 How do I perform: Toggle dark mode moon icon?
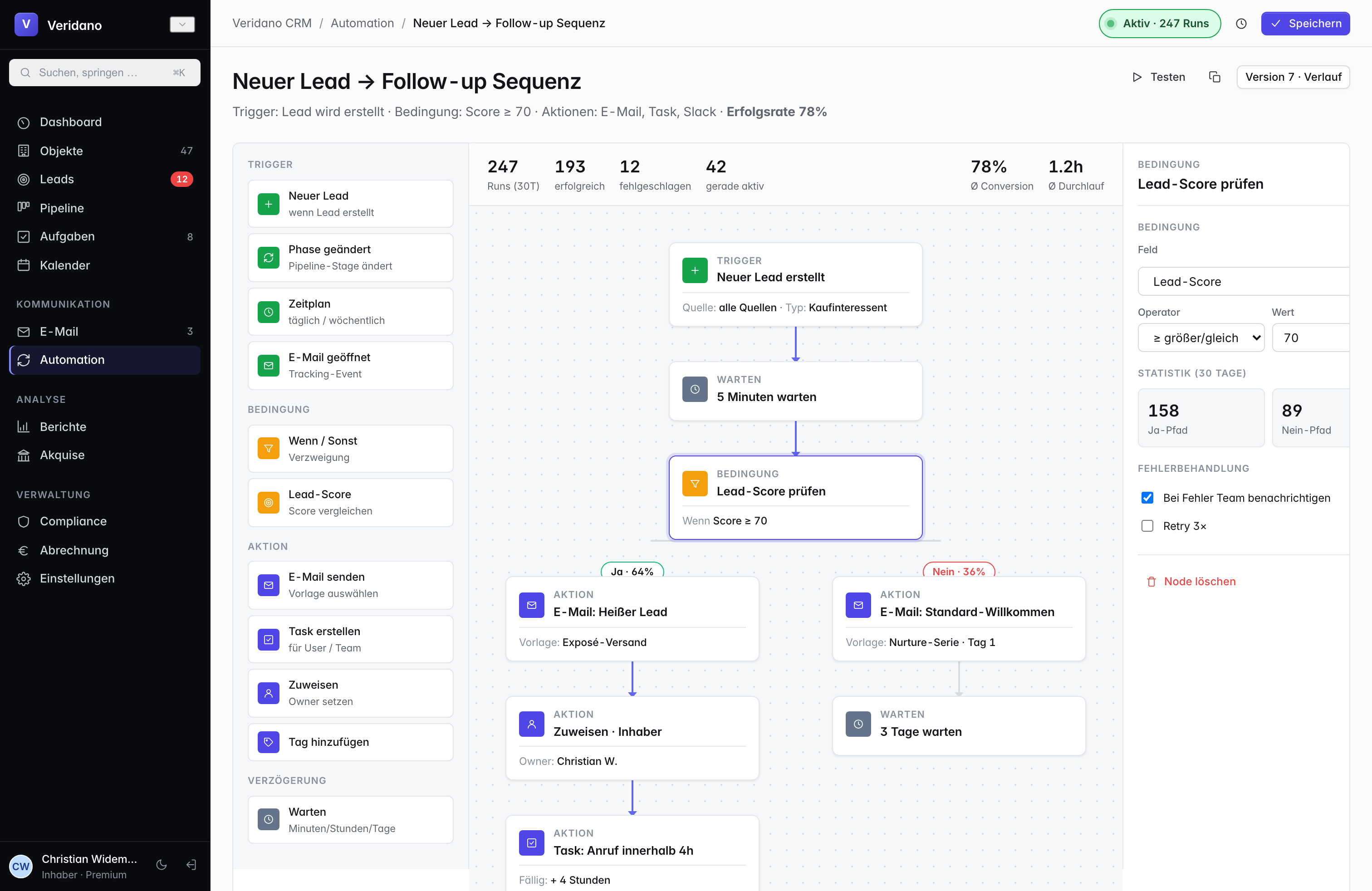tap(162, 865)
